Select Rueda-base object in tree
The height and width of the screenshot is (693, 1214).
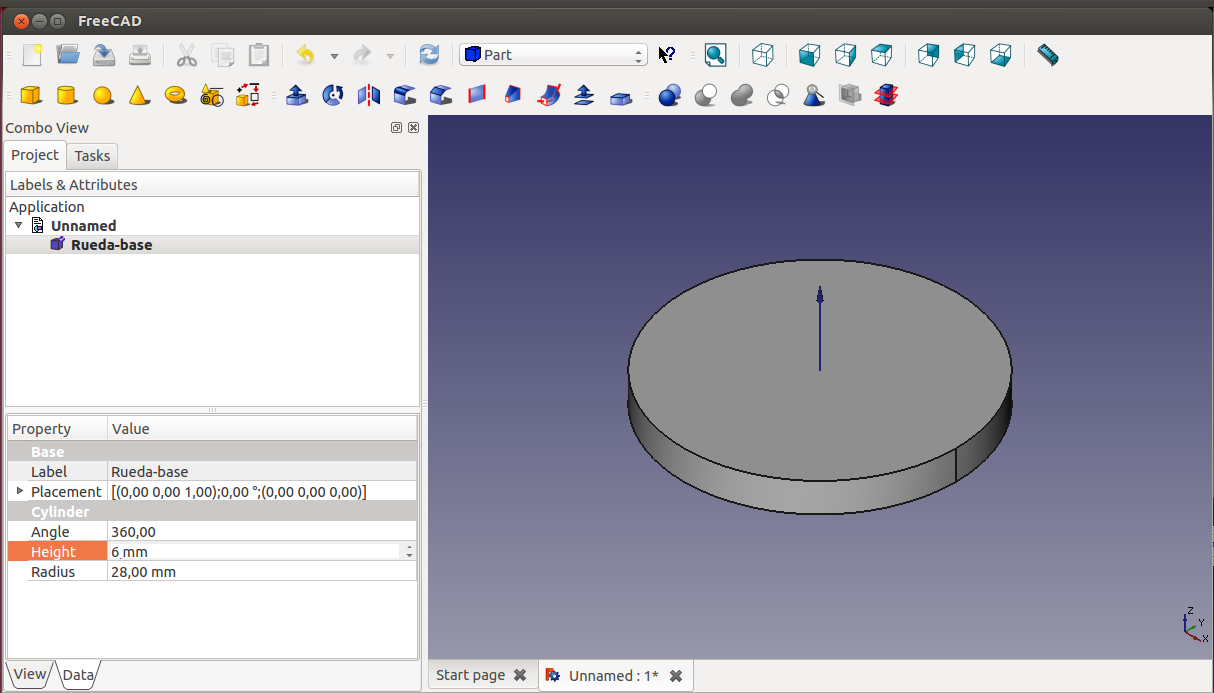point(111,245)
